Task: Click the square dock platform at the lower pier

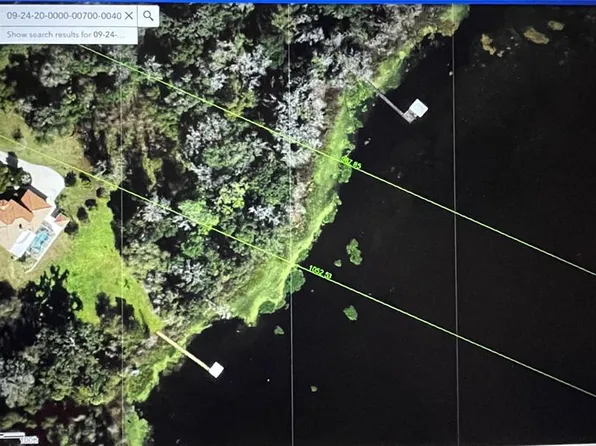Action: pyautogui.click(x=216, y=370)
